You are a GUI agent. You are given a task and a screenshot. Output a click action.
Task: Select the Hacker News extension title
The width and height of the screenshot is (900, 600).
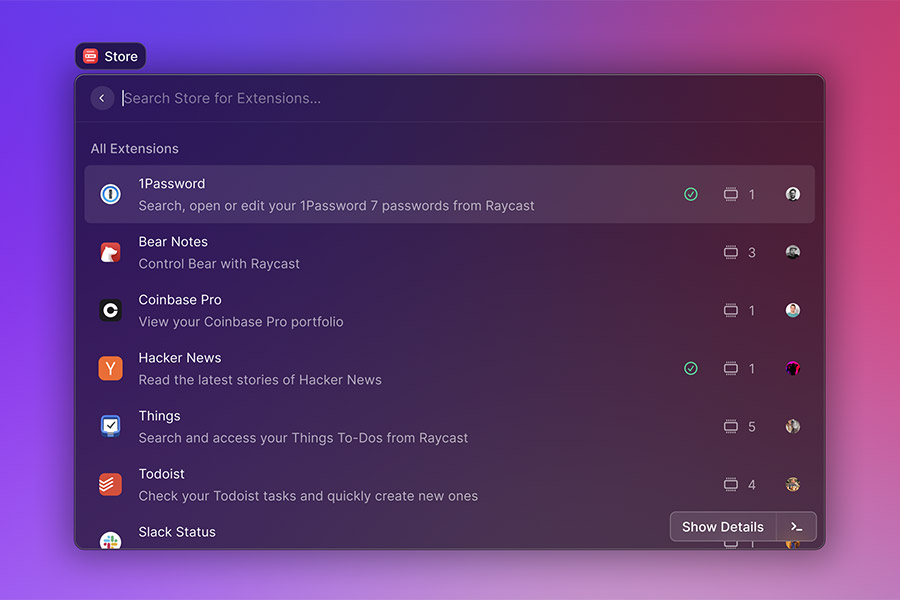coord(180,358)
